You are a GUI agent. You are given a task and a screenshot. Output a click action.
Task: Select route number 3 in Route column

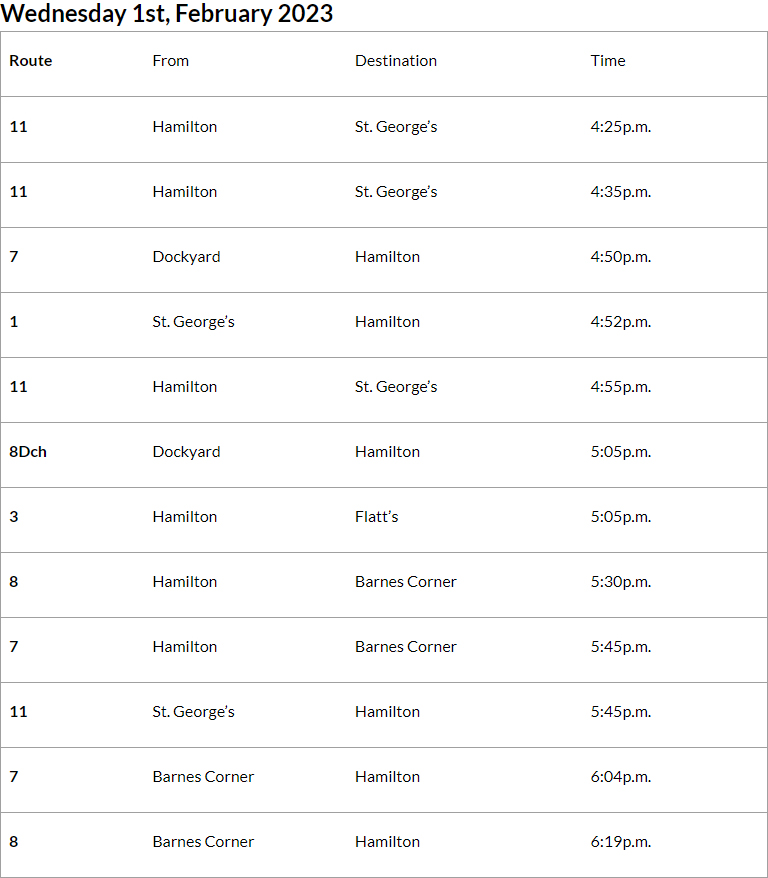click(14, 517)
